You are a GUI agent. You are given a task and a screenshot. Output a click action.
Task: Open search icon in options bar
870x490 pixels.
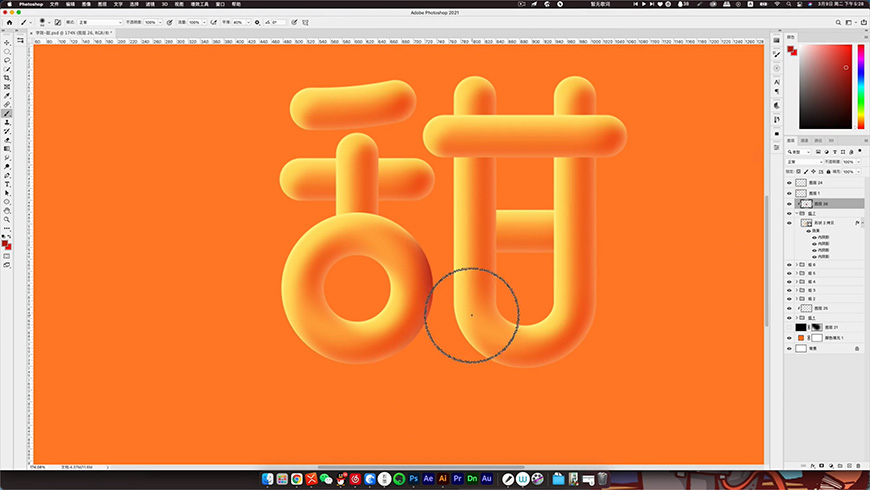pyautogui.click(x=838, y=23)
